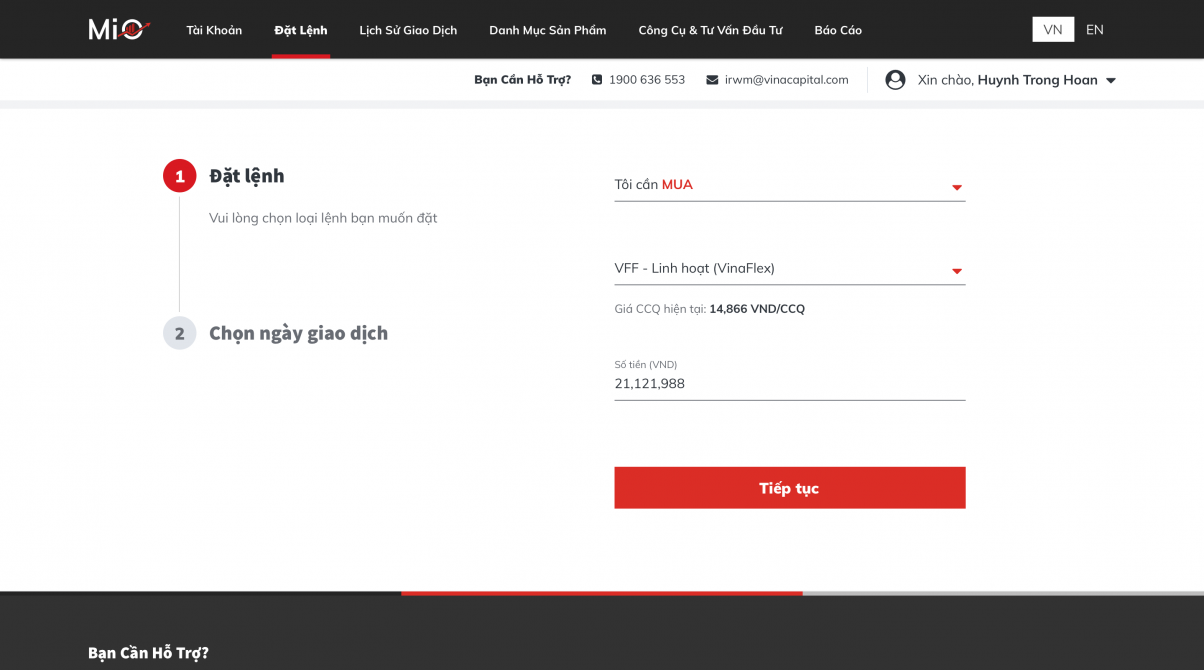Click the irwm@vinacapital.com email link
The height and width of the screenshot is (670, 1204).
coord(786,80)
